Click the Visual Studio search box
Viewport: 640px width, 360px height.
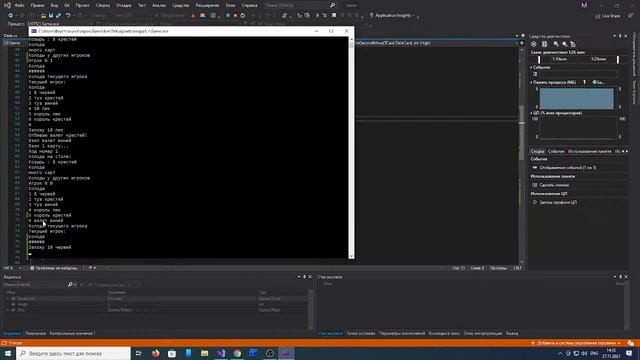click(x=300, y=5)
